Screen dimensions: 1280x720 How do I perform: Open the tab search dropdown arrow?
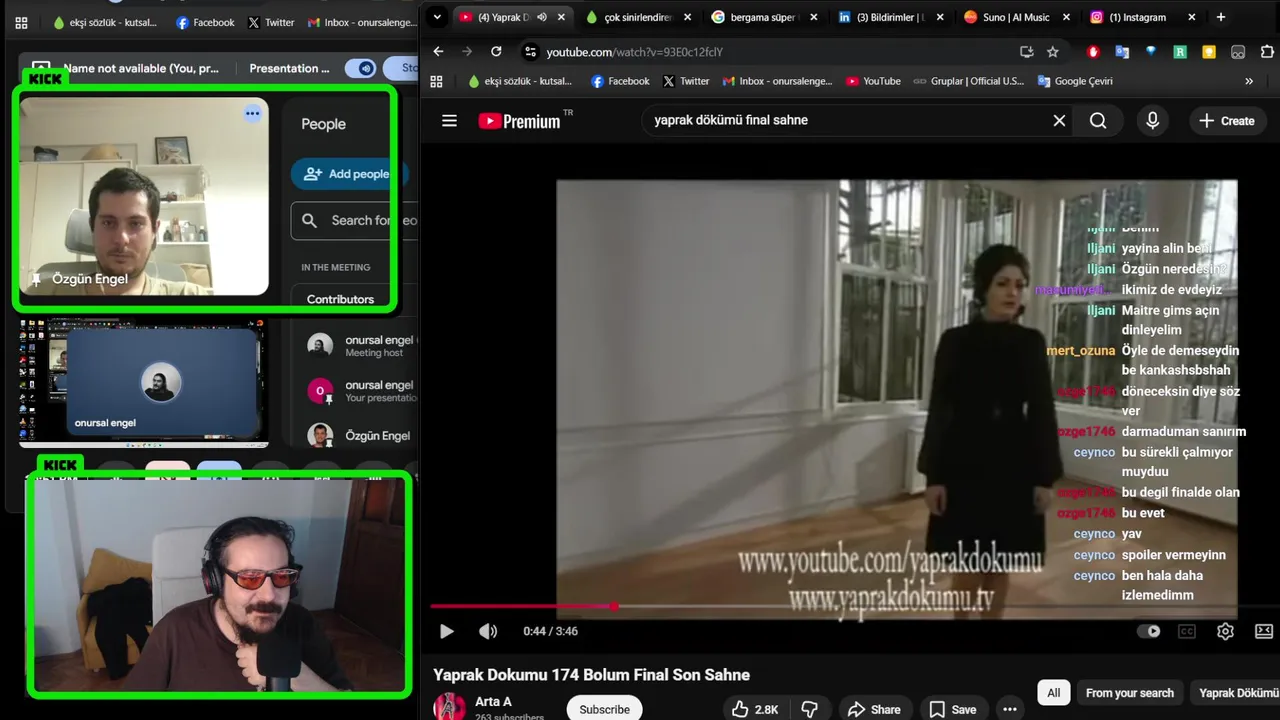click(x=436, y=17)
